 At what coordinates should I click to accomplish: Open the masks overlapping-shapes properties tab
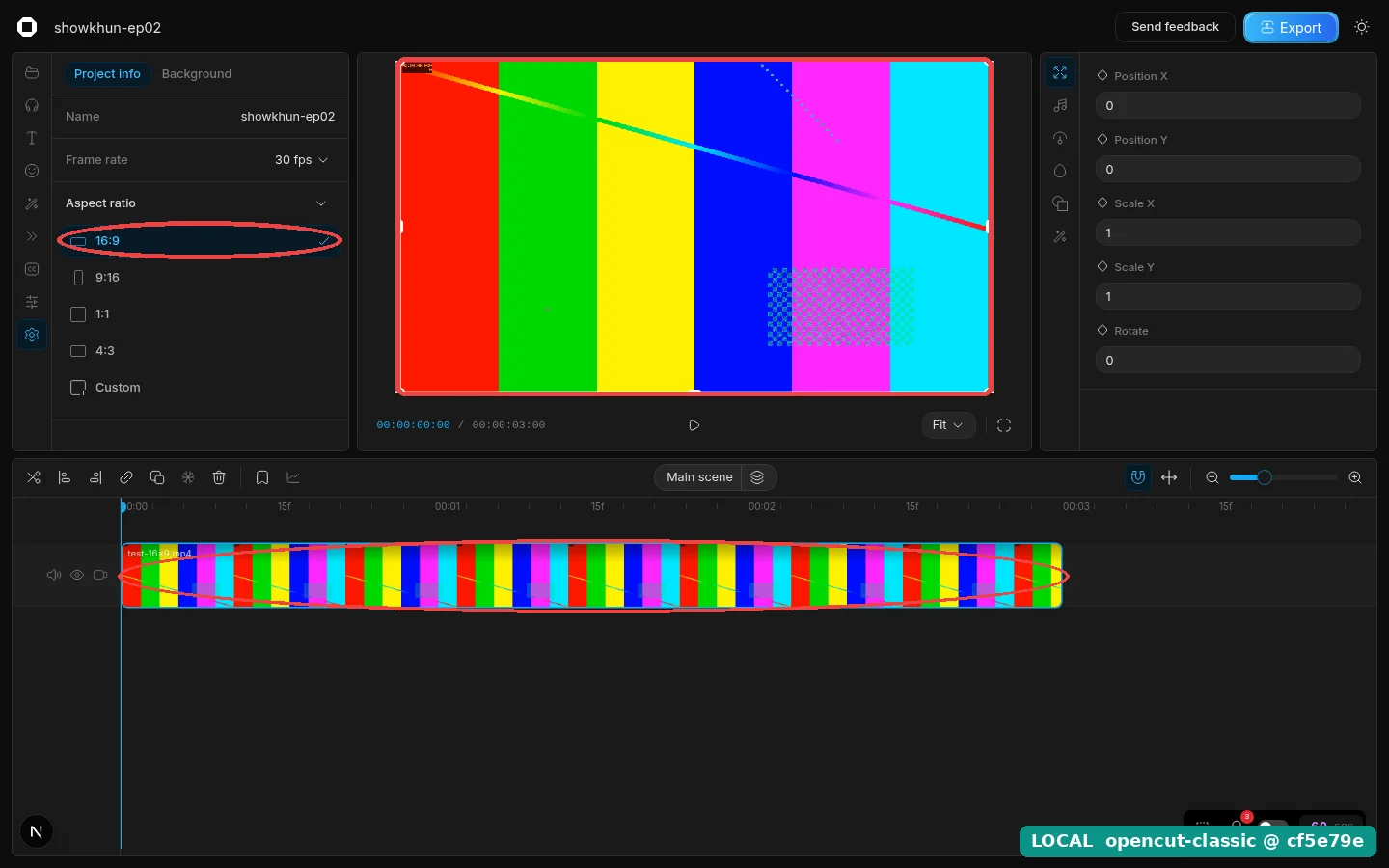[1060, 203]
